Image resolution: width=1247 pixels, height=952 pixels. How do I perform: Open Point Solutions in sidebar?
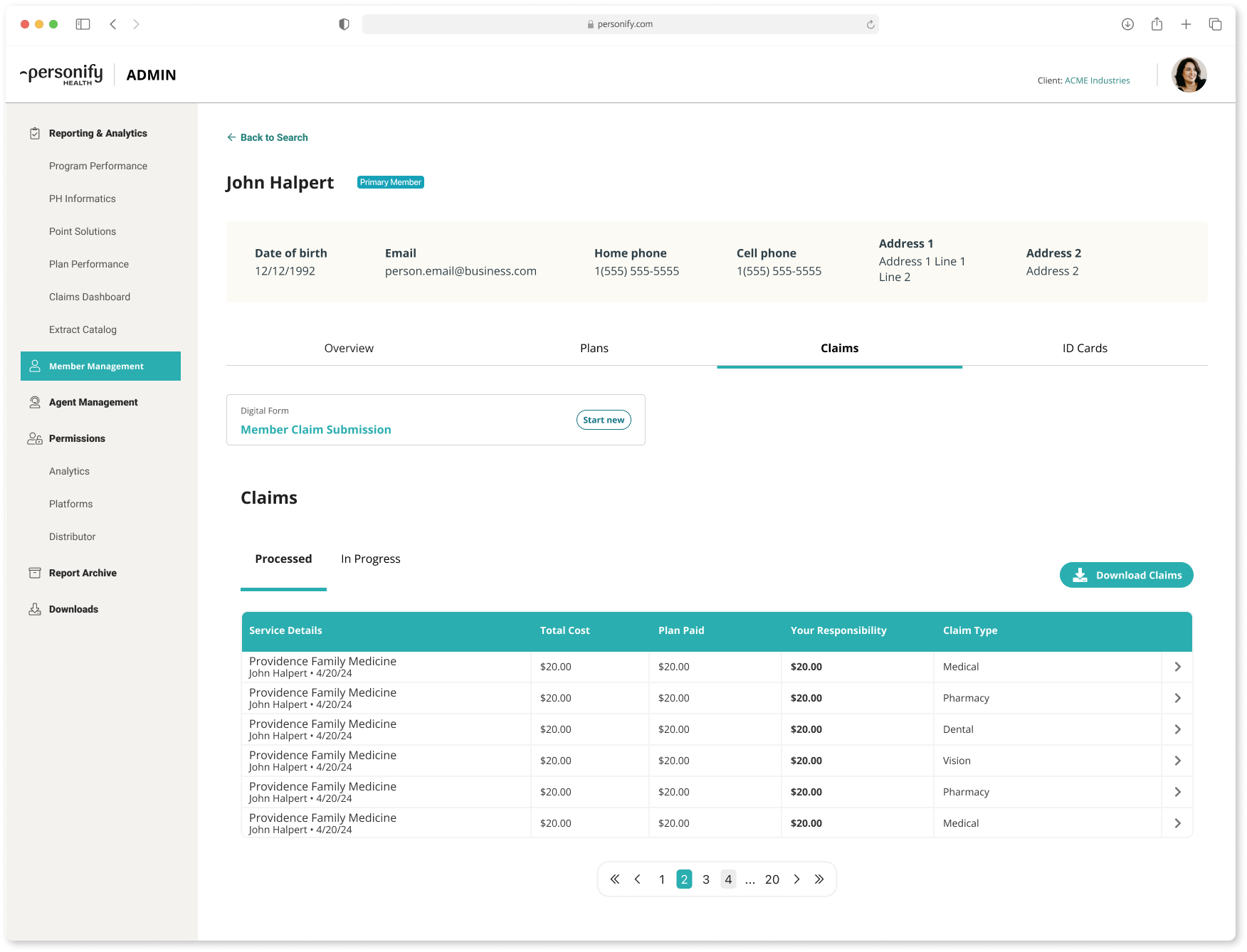click(x=83, y=231)
